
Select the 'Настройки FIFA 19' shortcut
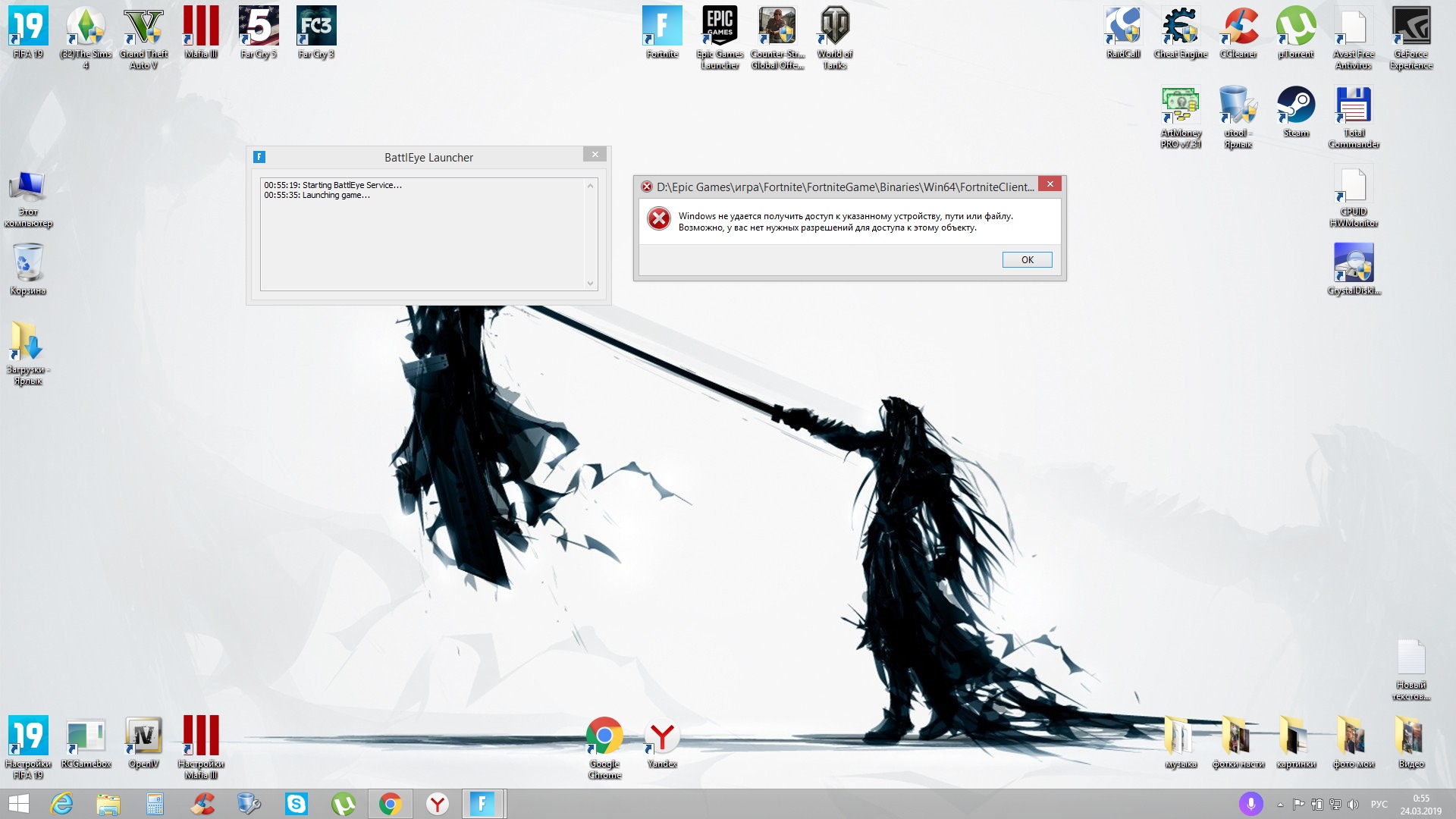(28, 748)
